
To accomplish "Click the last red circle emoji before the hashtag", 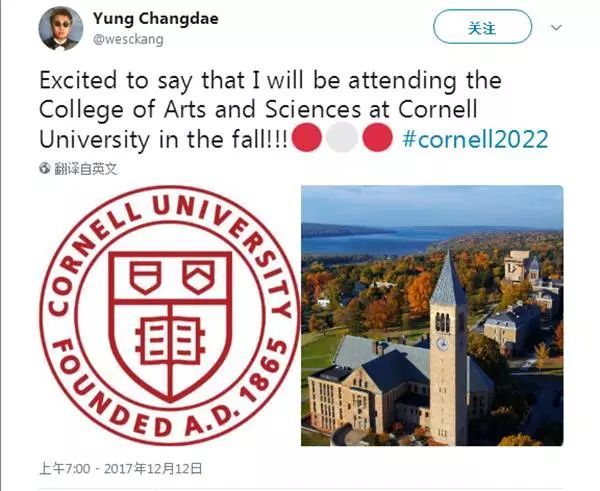I will coord(377,138).
